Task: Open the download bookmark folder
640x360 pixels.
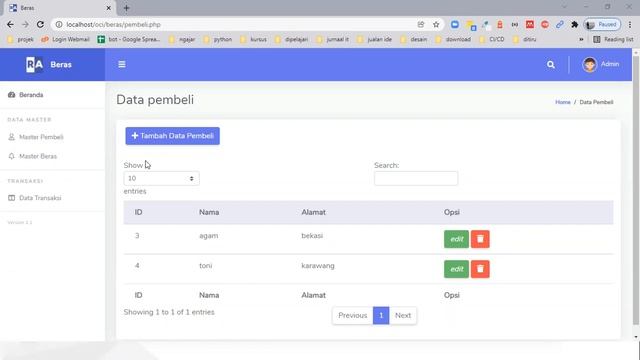Action: [453, 39]
